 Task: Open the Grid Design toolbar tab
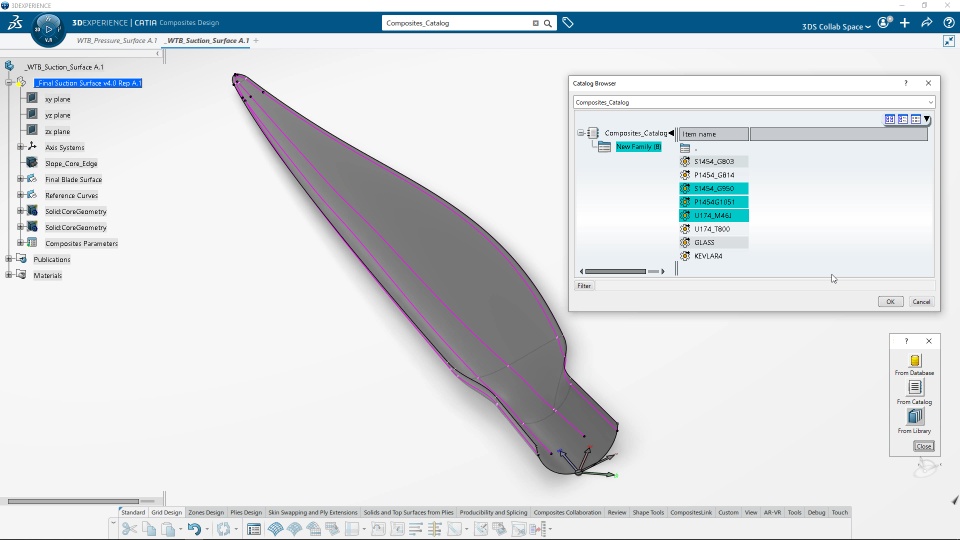[167, 512]
